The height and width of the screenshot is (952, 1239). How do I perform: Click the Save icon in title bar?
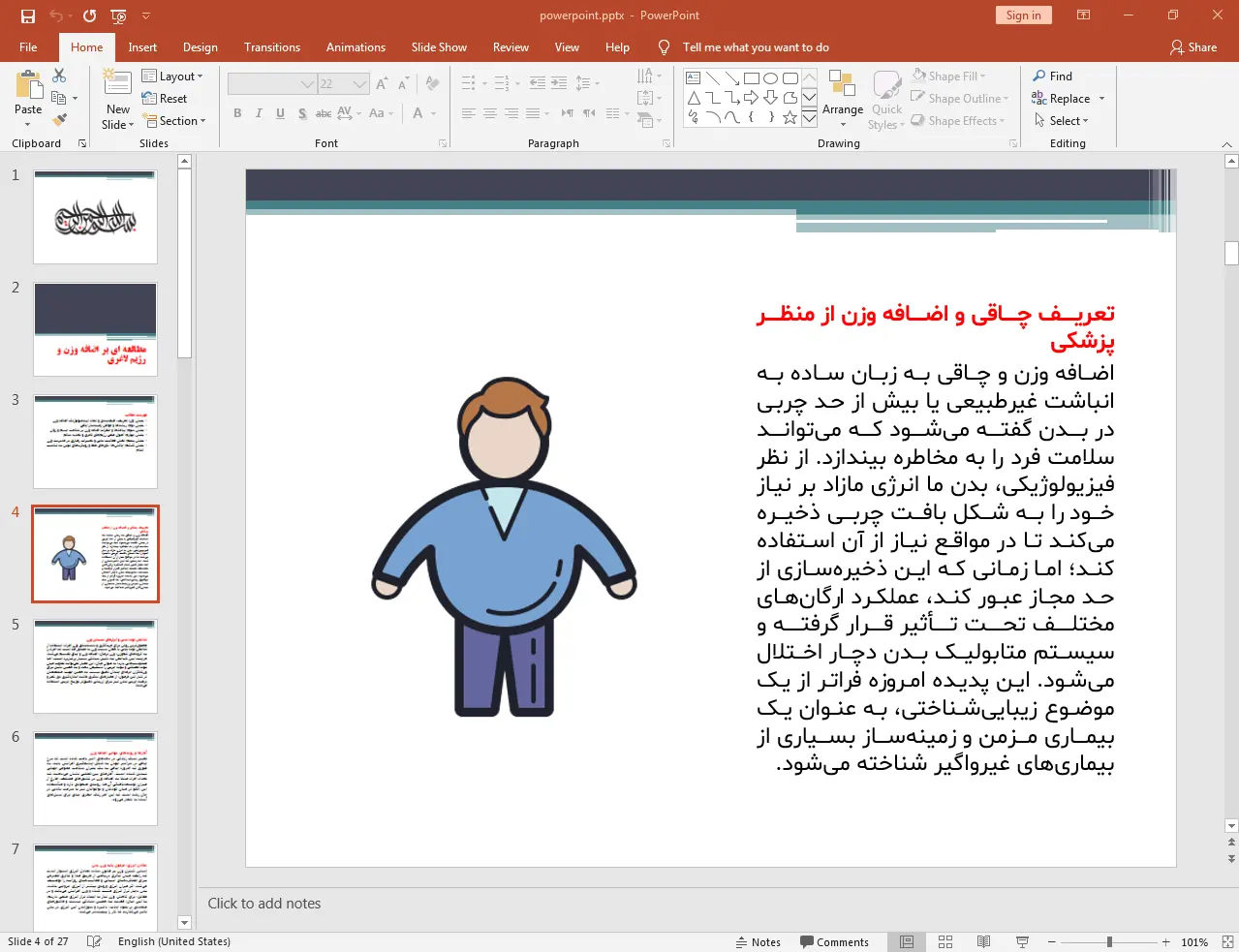pyautogui.click(x=27, y=15)
